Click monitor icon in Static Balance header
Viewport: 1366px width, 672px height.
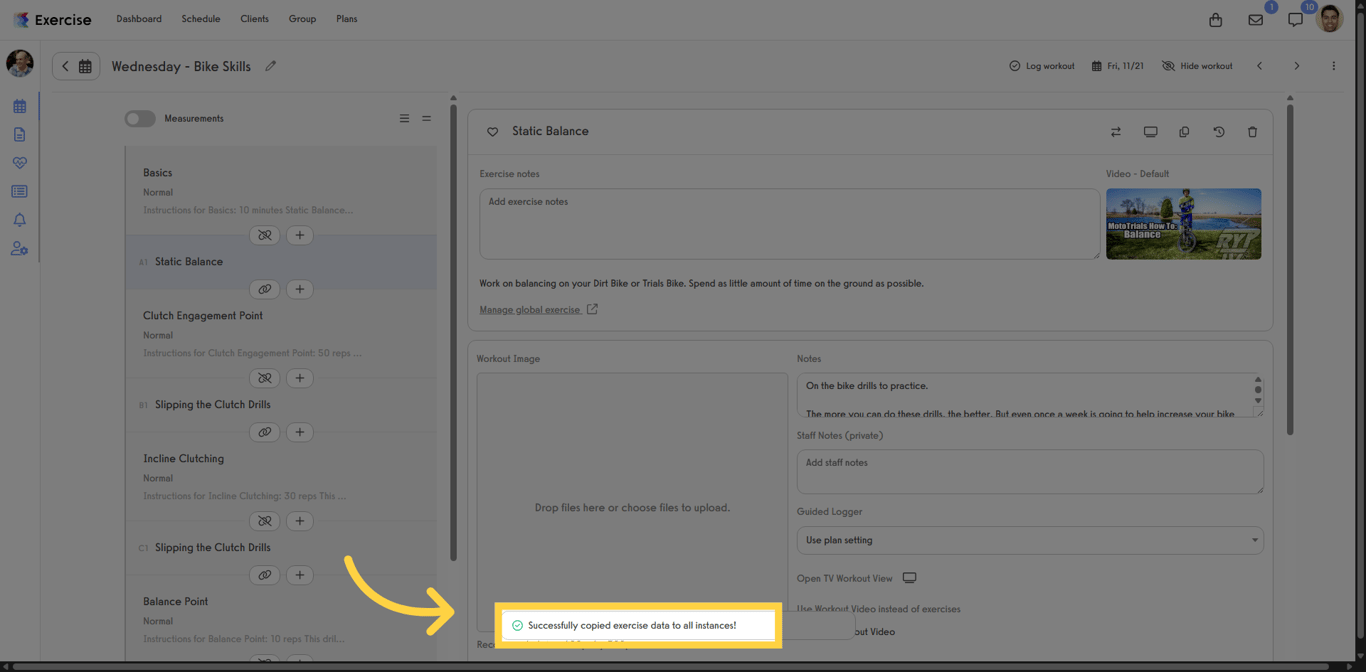pyautogui.click(x=1150, y=132)
